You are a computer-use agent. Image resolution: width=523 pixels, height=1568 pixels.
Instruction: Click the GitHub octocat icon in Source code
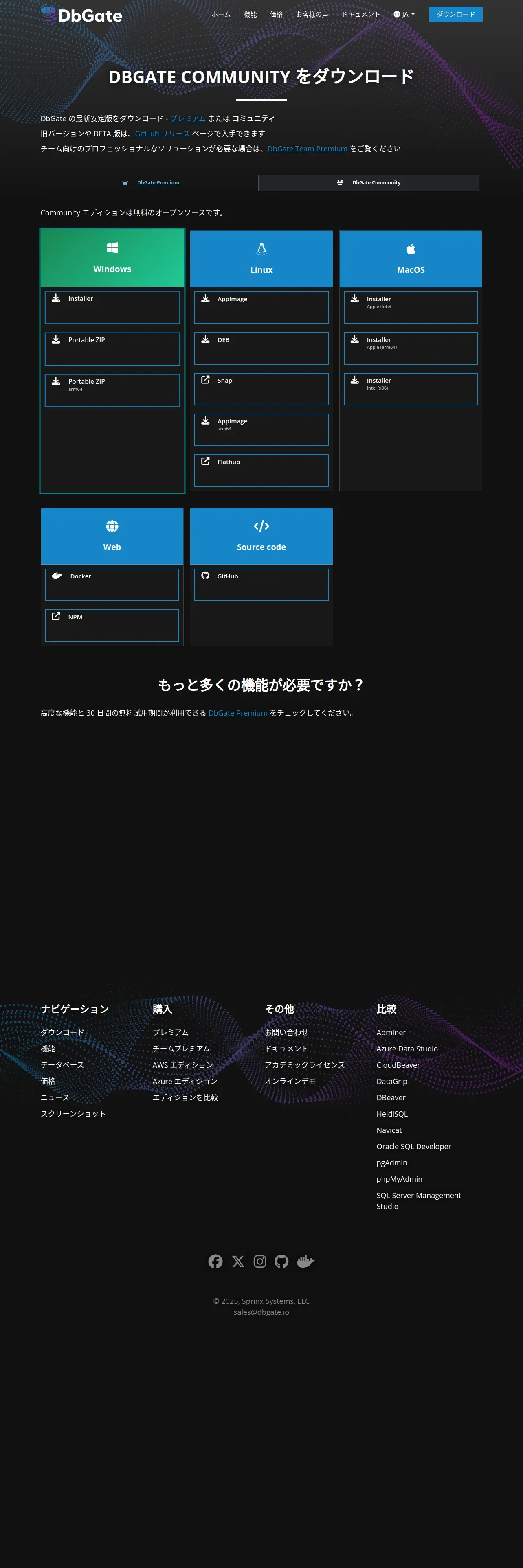click(x=206, y=576)
